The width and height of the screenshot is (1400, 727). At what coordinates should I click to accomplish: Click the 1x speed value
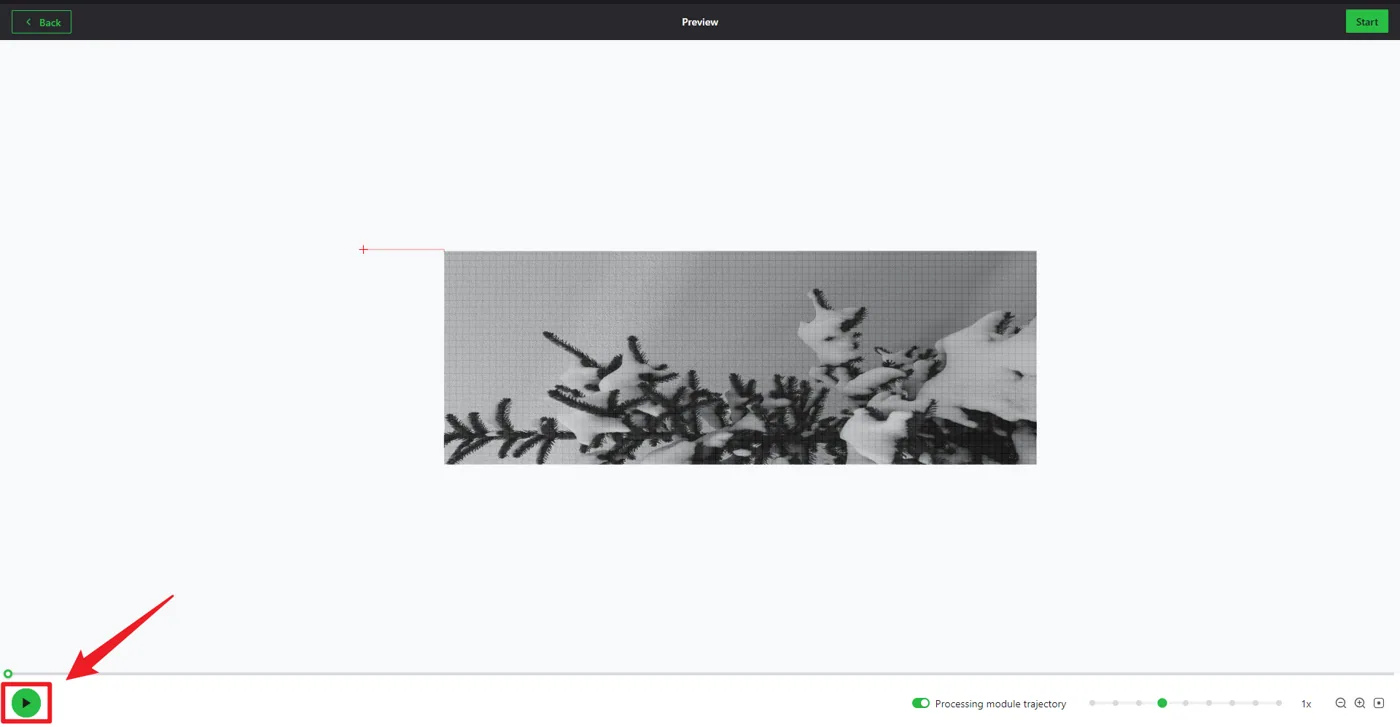(1306, 704)
